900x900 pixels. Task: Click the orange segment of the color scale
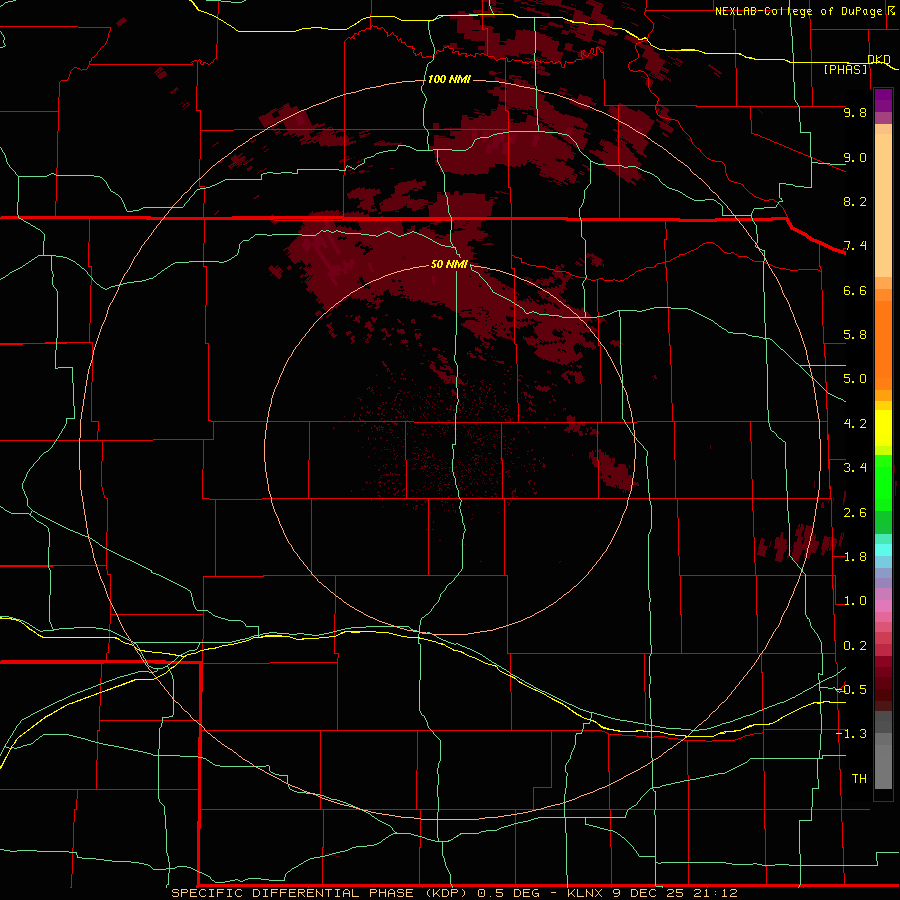883,344
